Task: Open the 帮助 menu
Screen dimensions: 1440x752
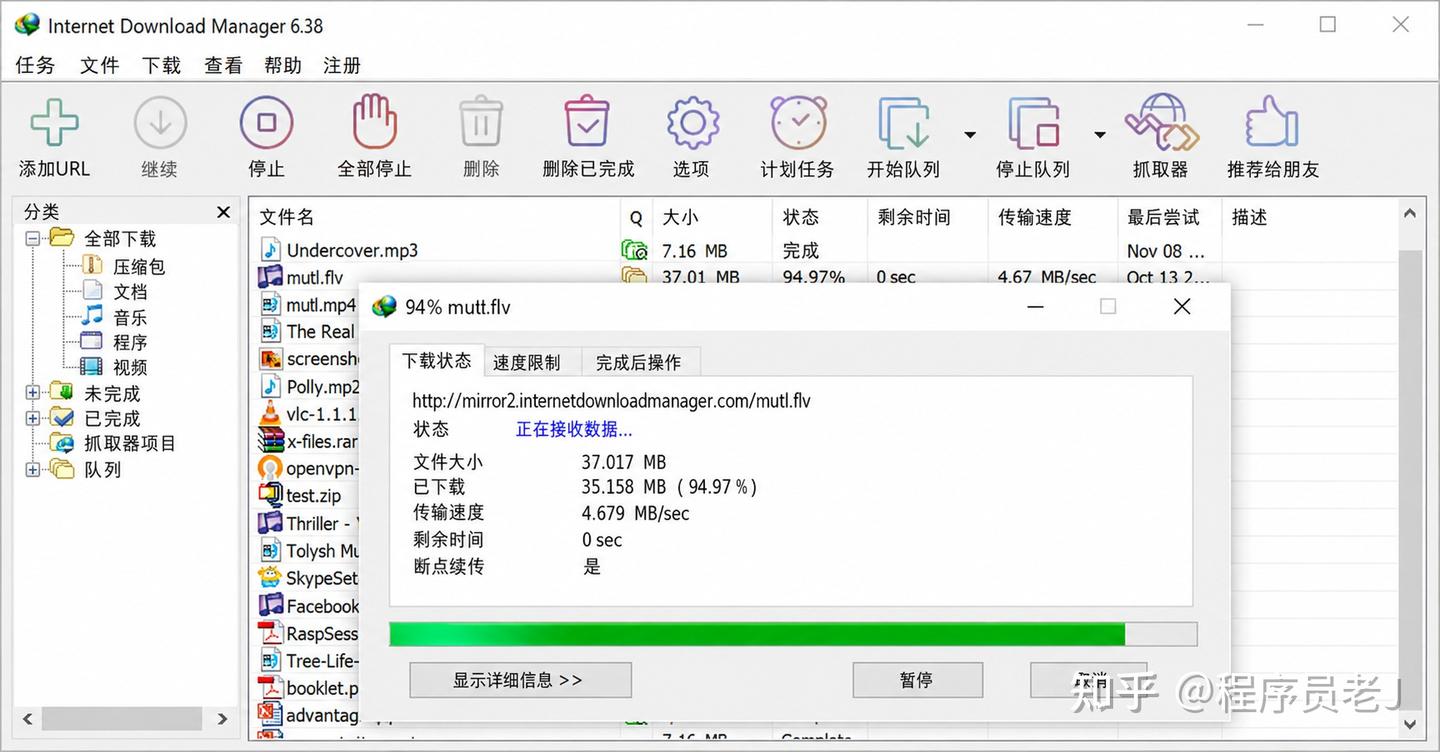Action: (283, 65)
